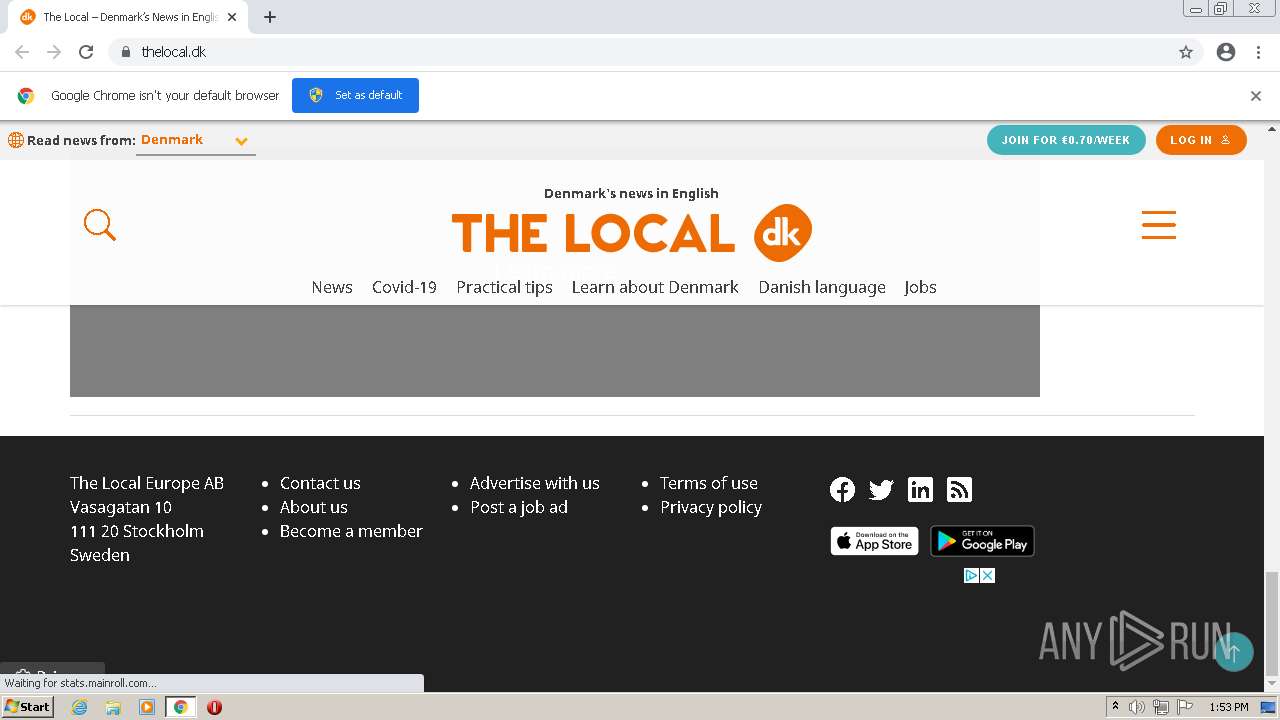Visit The Local's Facebook page icon
This screenshot has height=720, width=1280.
tap(842, 489)
